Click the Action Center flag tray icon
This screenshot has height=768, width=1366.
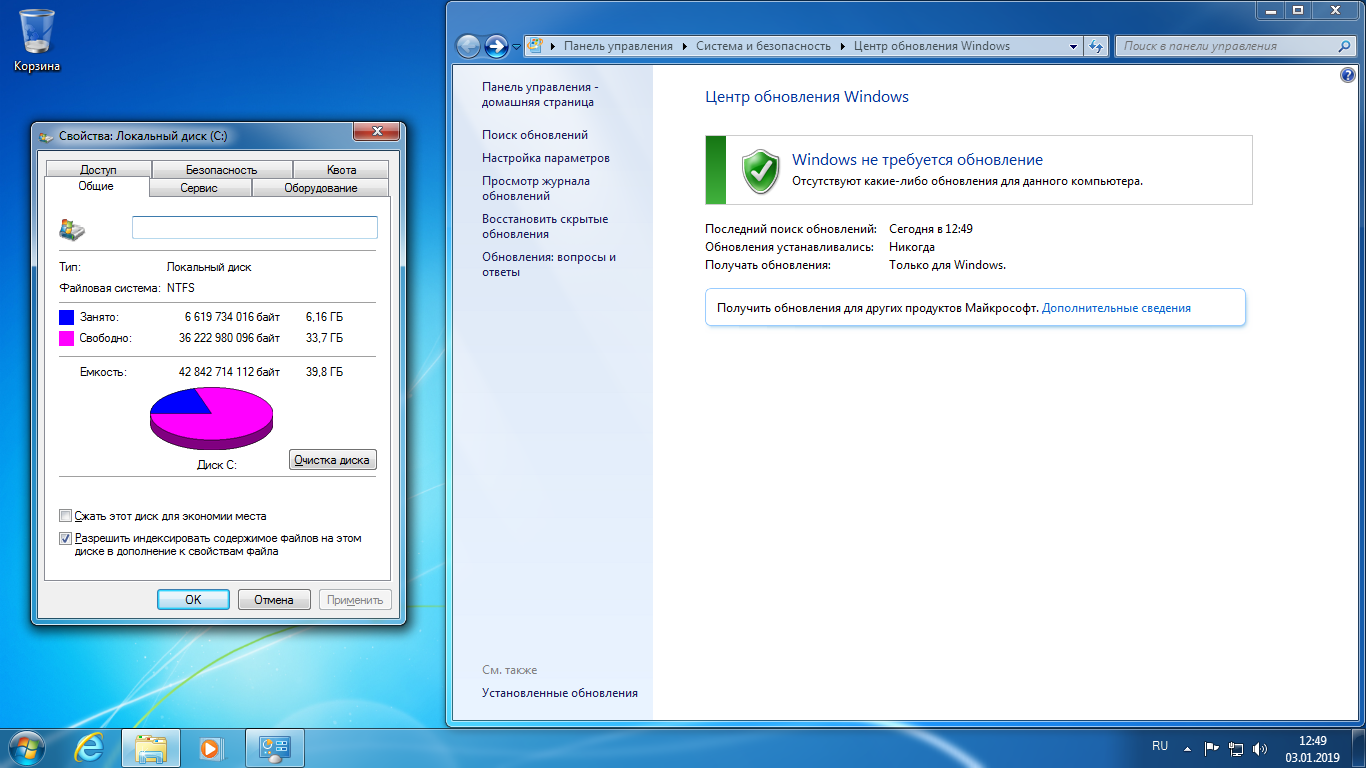click(1211, 747)
